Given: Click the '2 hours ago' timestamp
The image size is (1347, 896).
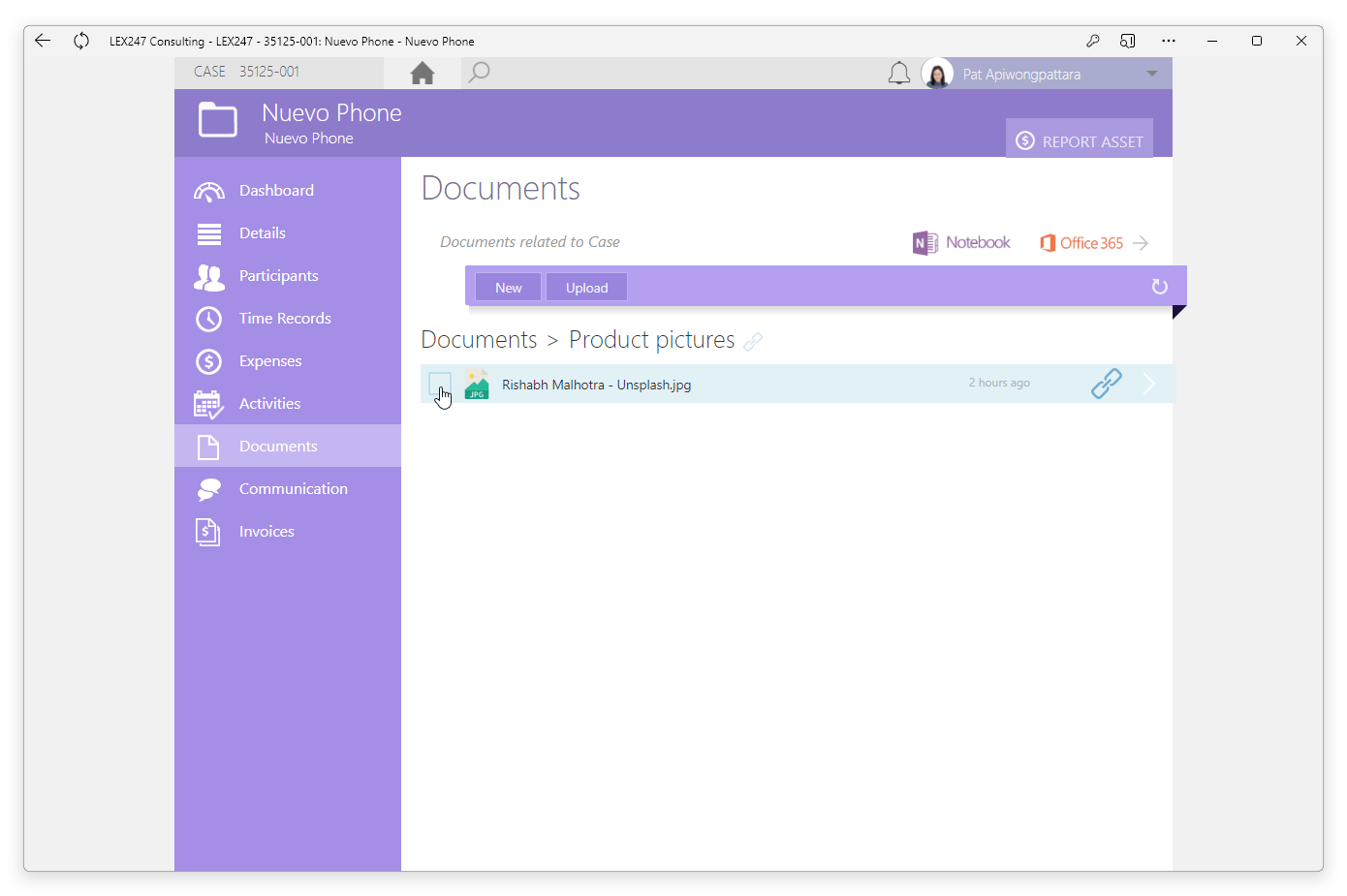Looking at the screenshot, I should [x=999, y=383].
